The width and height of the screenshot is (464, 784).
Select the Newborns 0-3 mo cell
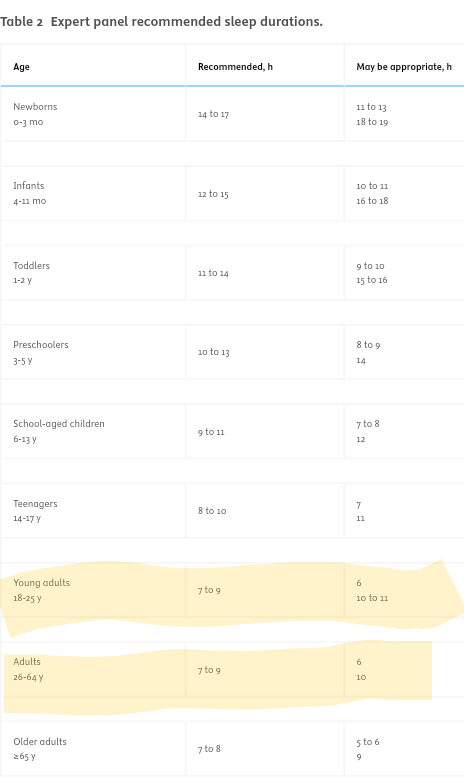93,114
